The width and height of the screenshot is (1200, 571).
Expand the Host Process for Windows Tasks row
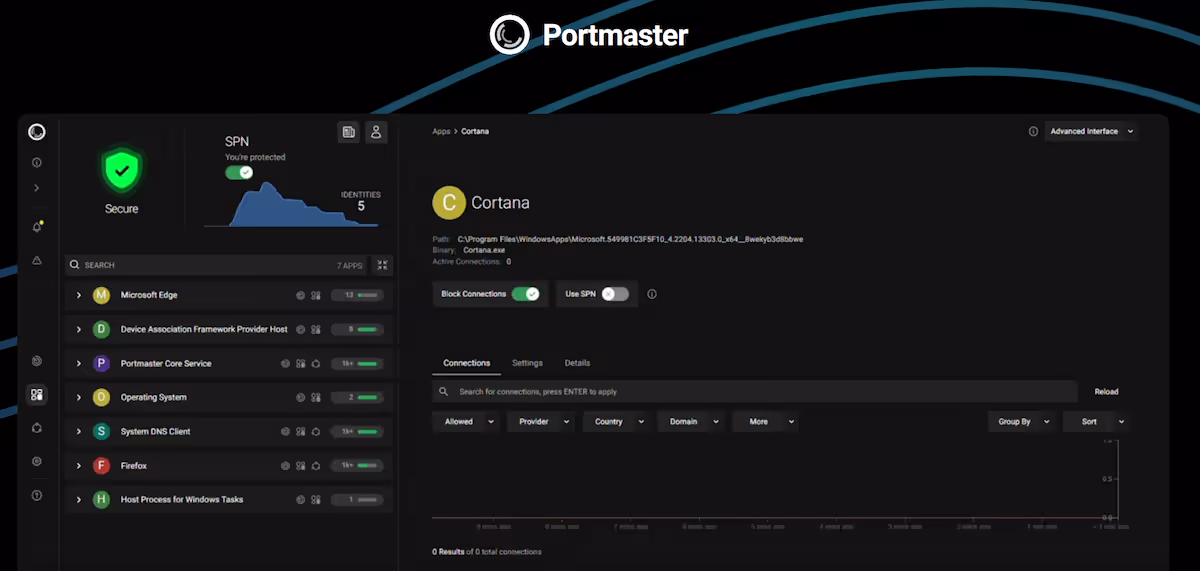(x=79, y=500)
